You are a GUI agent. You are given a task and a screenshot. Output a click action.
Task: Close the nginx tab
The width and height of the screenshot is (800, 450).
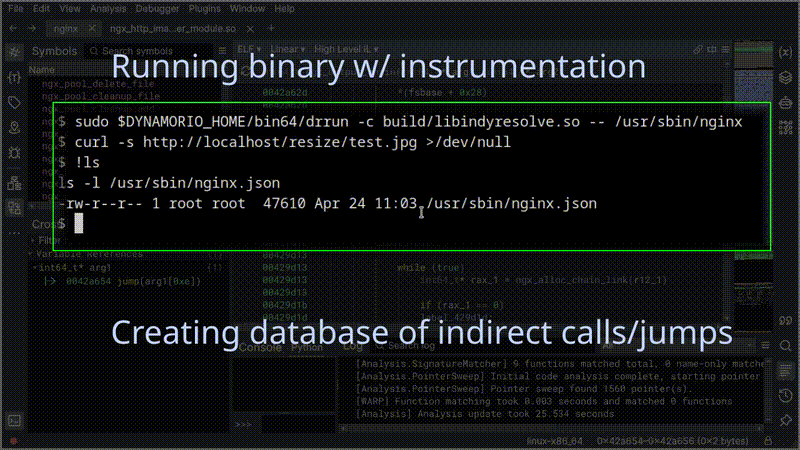92,29
